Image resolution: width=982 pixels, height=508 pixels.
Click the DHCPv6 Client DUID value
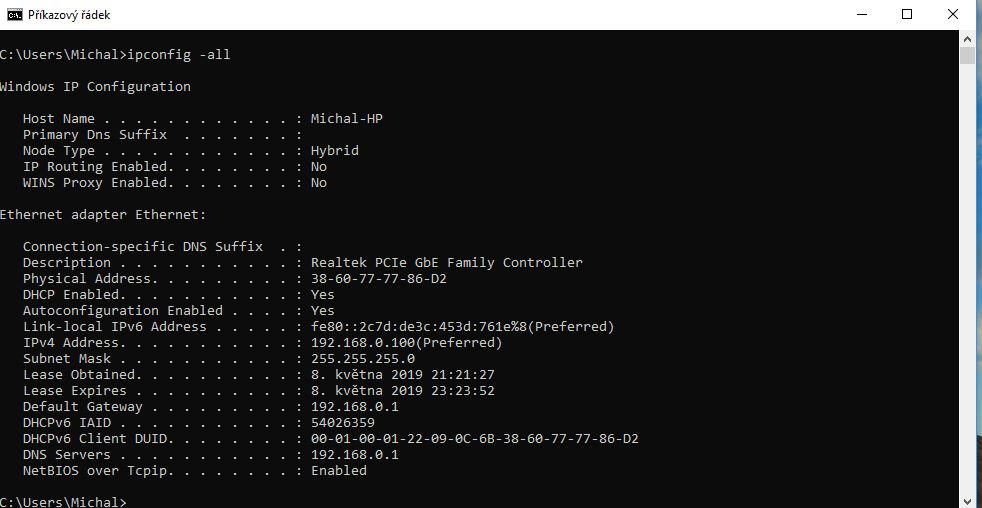coord(474,438)
